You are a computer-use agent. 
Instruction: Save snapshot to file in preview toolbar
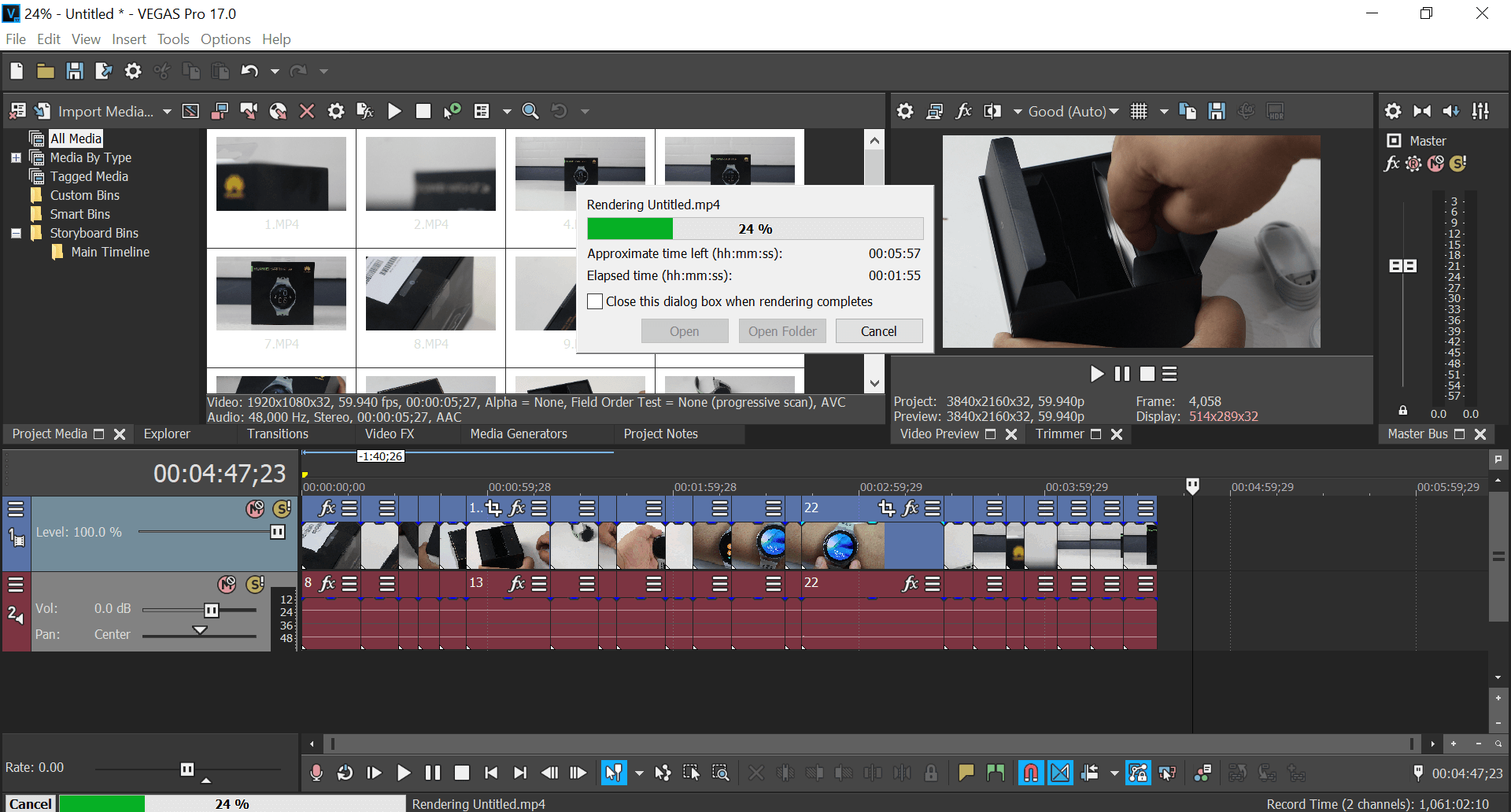tap(1217, 111)
